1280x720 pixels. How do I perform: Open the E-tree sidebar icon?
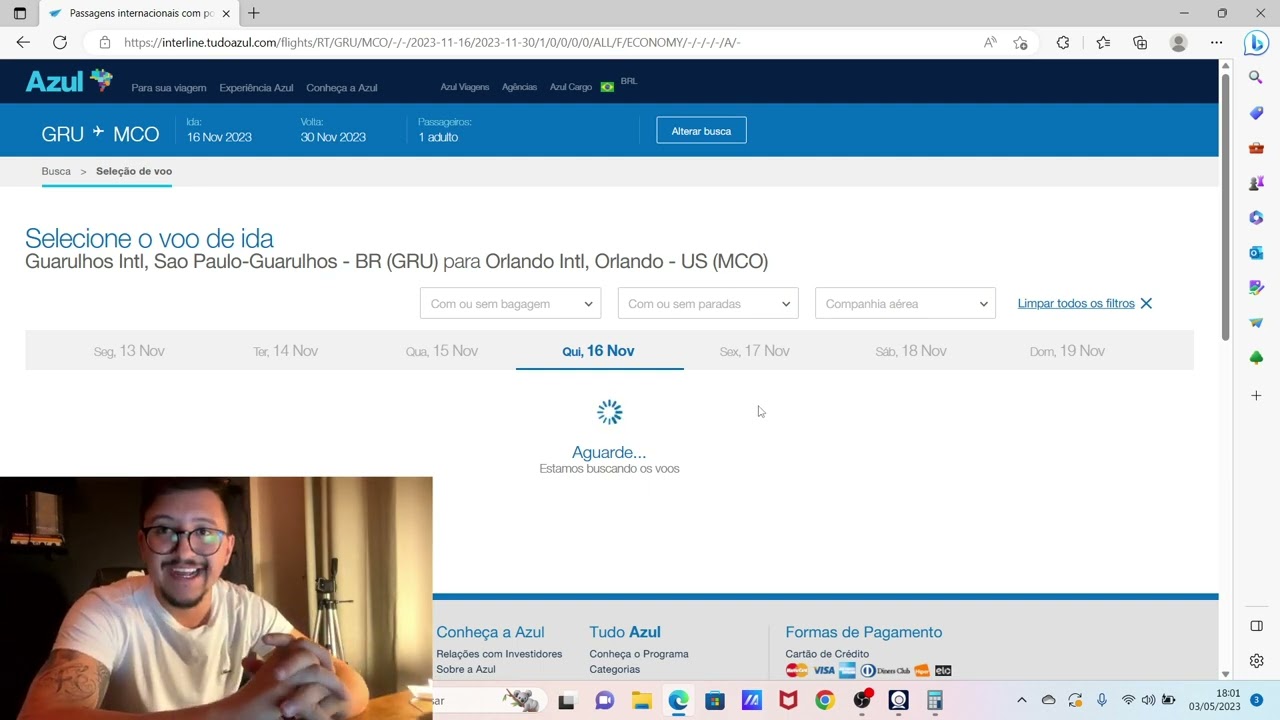(x=1256, y=358)
